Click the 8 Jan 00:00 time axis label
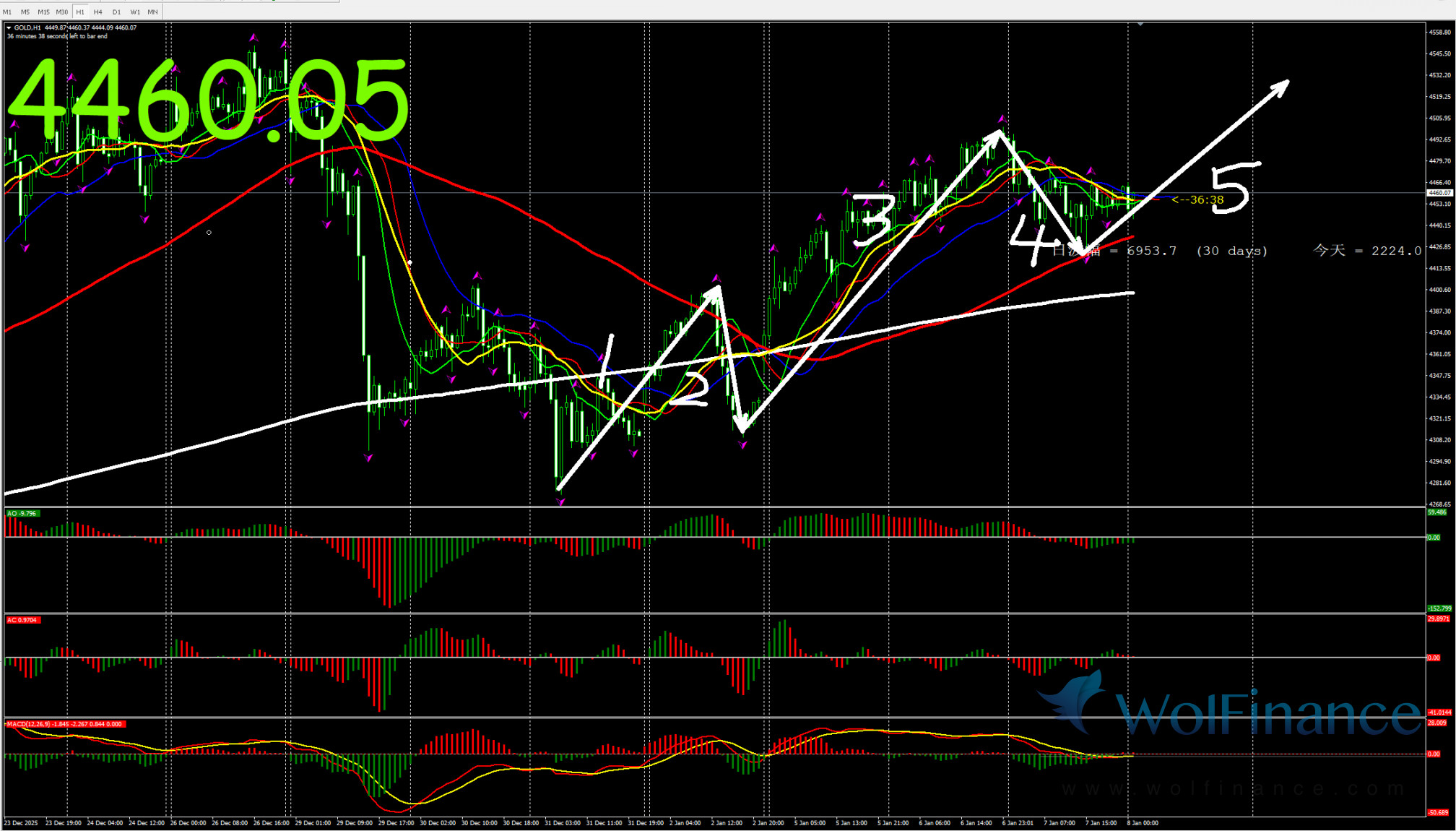The height and width of the screenshot is (831, 1456). (x=1143, y=823)
